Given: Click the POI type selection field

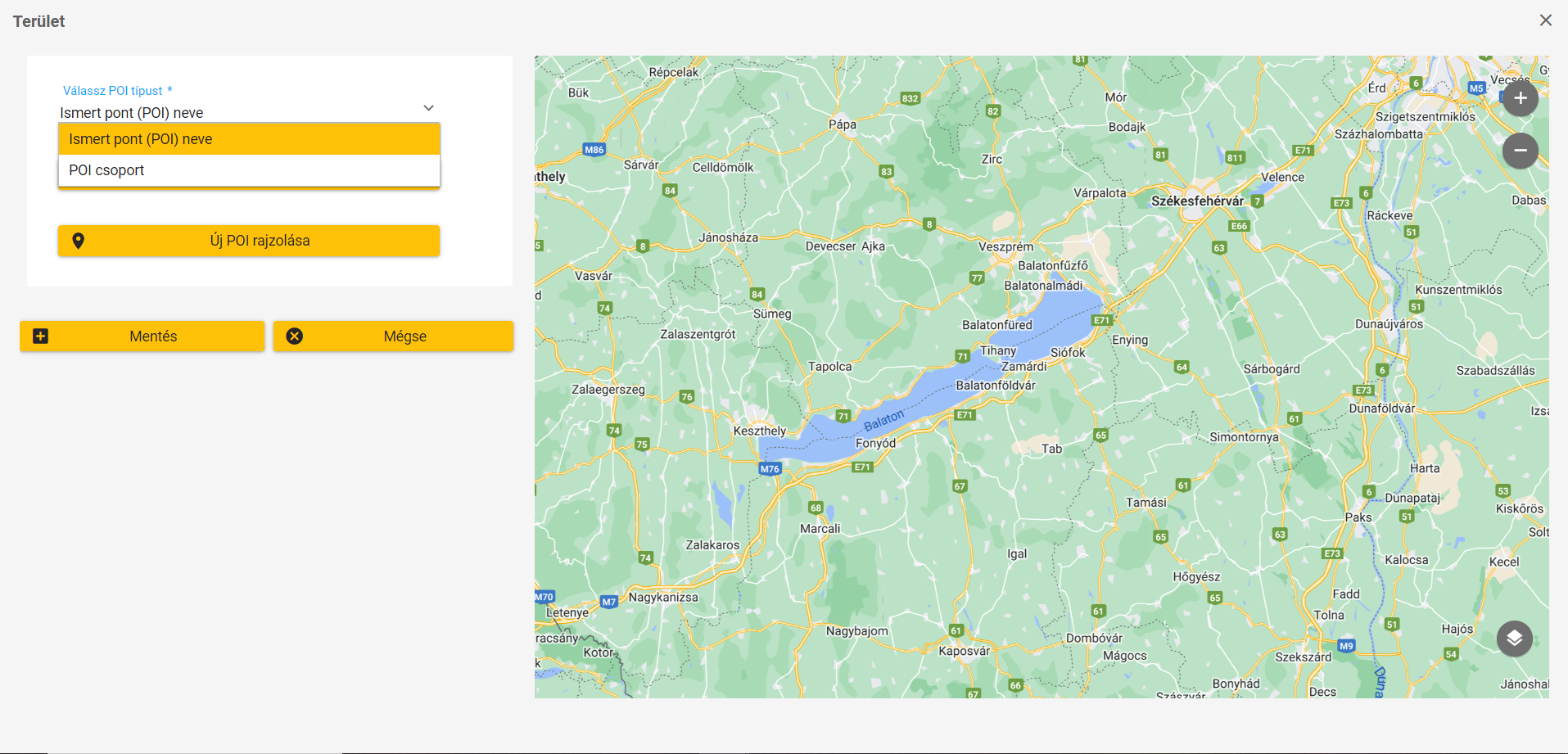Looking at the screenshot, I should [237, 112].
